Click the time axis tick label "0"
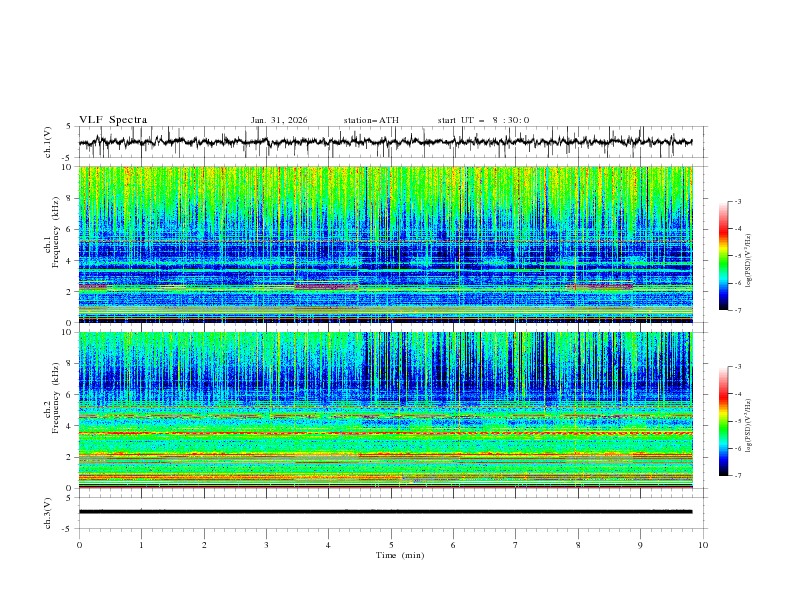792x612 pixels. [x=79, y=545]
